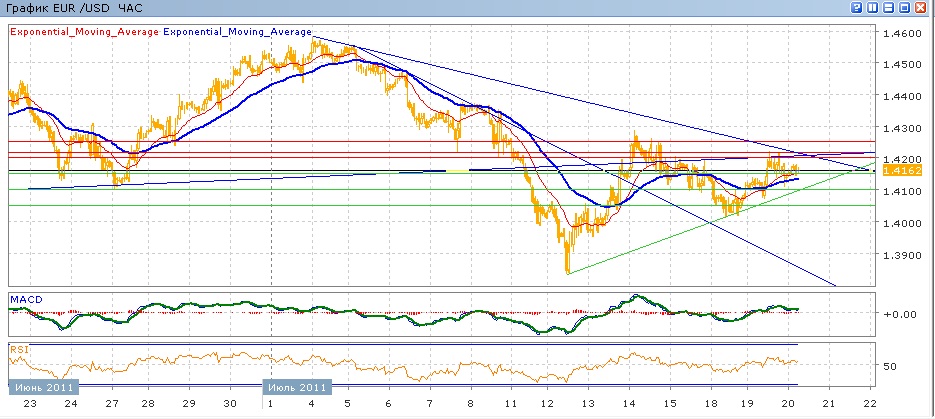Select the Июль 2011 month marker
This screenshot has width=935, height=419.
[297, 387]
